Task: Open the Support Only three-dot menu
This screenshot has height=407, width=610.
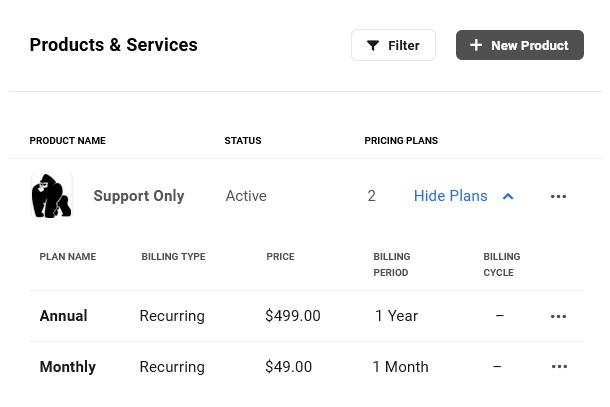Action: pos(558,196)
